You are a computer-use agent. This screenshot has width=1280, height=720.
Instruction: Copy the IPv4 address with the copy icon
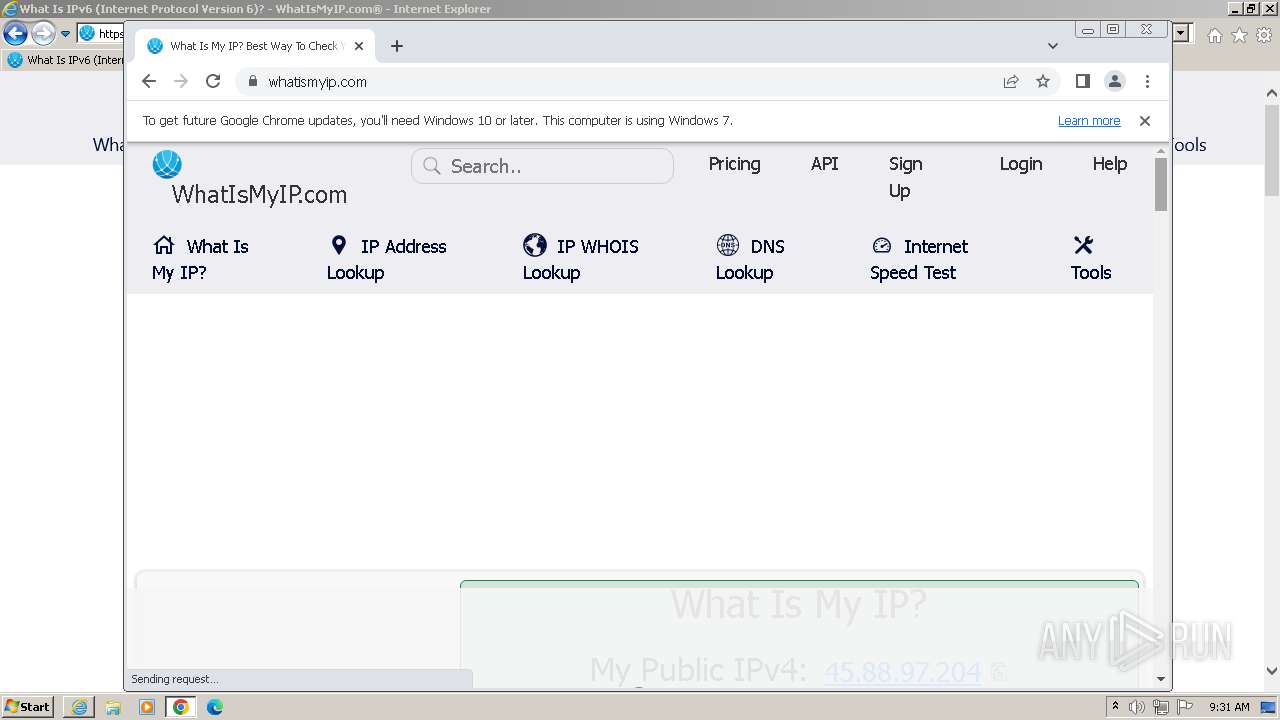tap(998, 674)
